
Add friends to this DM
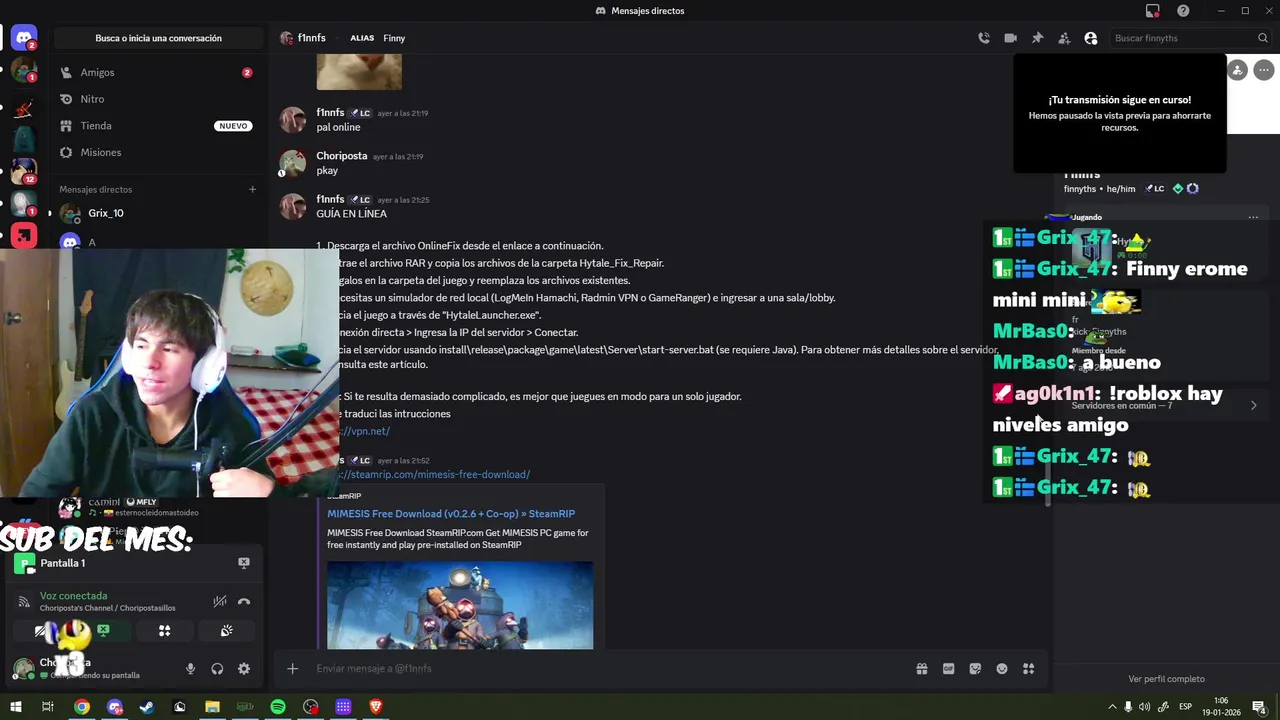pyautogui.click(x=1064, y=38)
